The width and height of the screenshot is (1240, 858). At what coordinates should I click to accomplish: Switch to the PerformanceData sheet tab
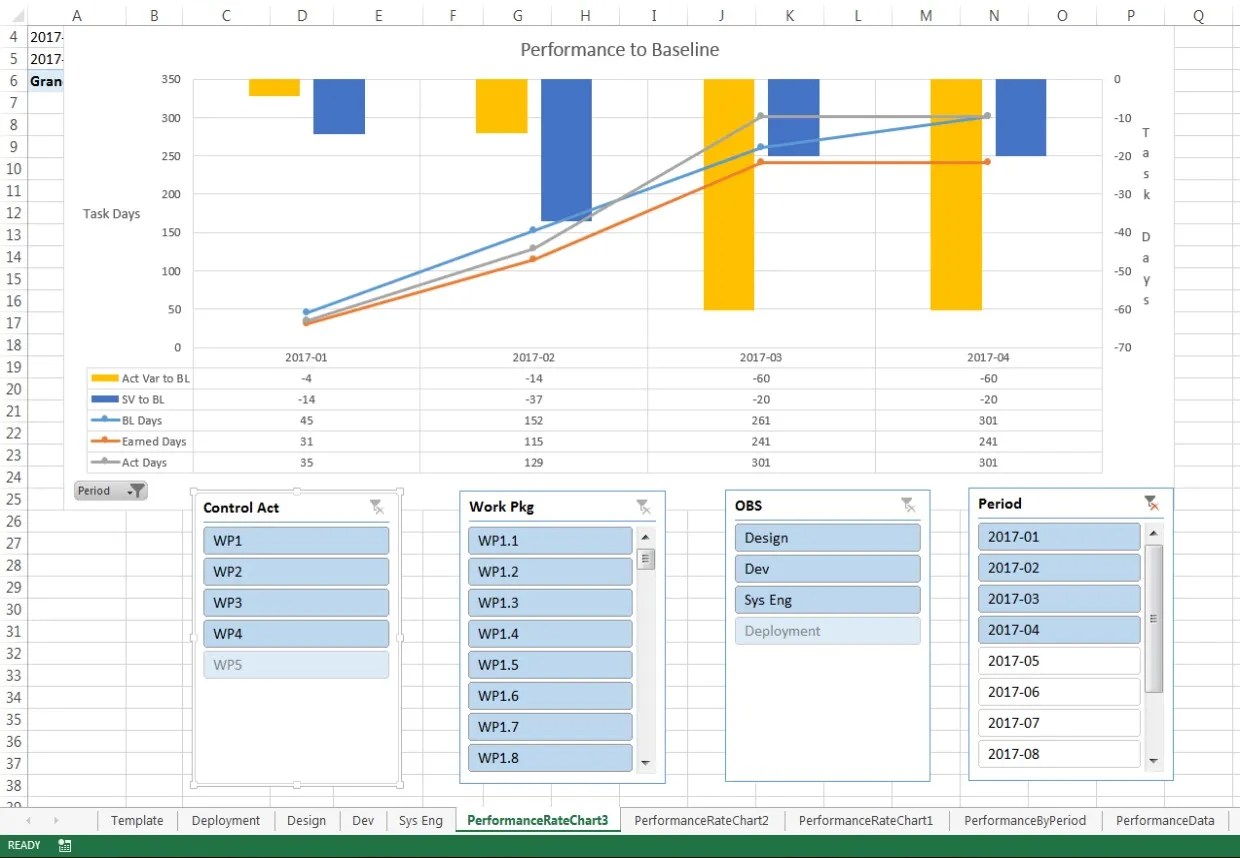pyautogui.click(x=1165, y=820)
